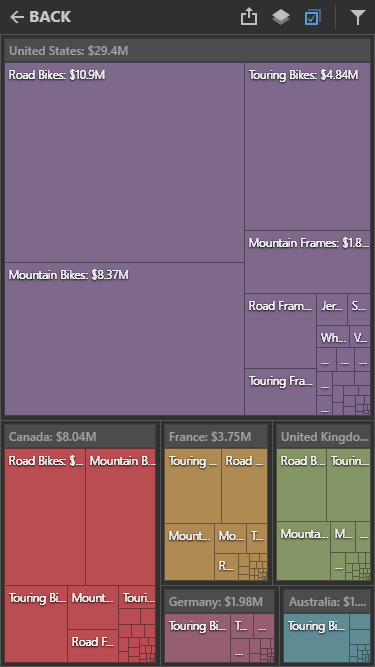Click the back arrow icon

coord(17,17)
